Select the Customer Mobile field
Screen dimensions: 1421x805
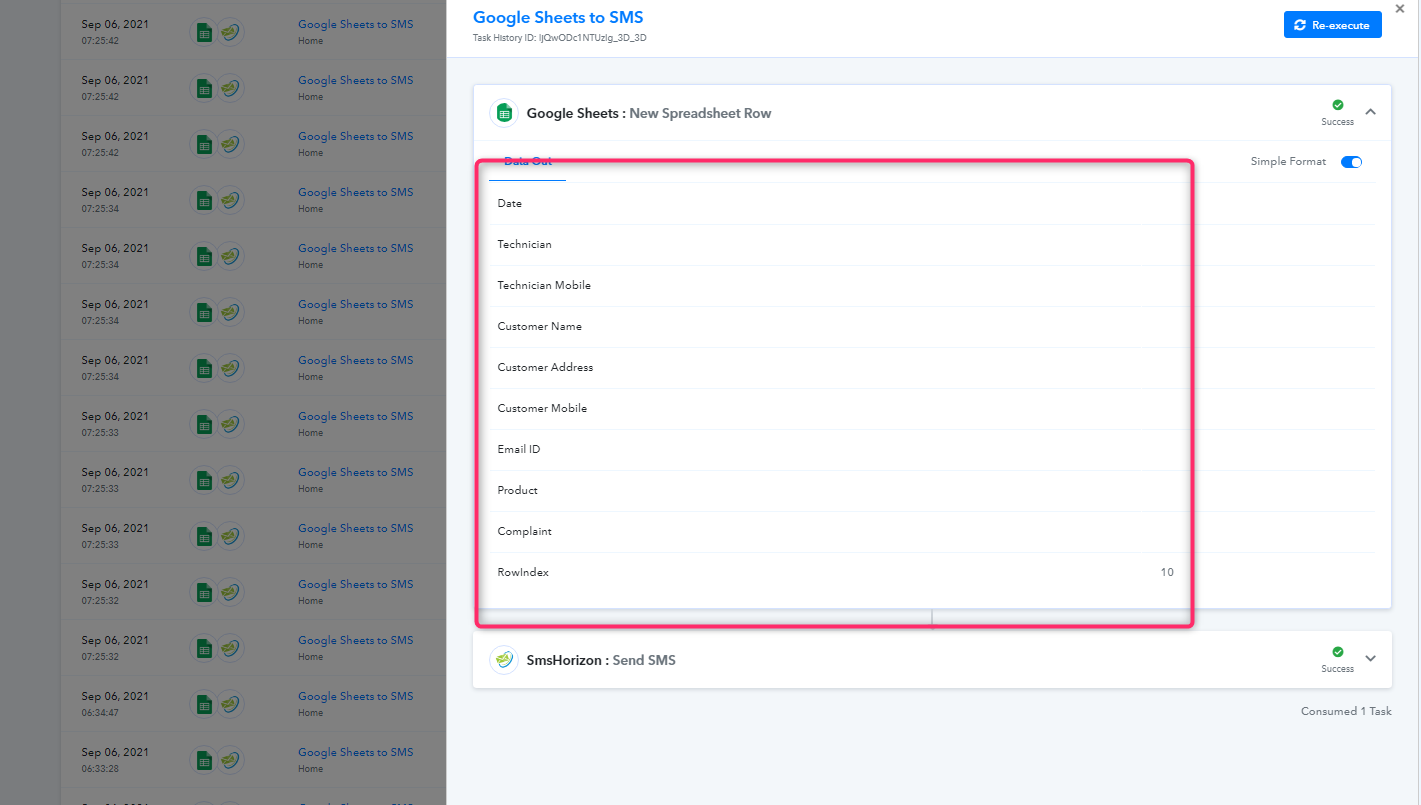(x=932, y=409)
